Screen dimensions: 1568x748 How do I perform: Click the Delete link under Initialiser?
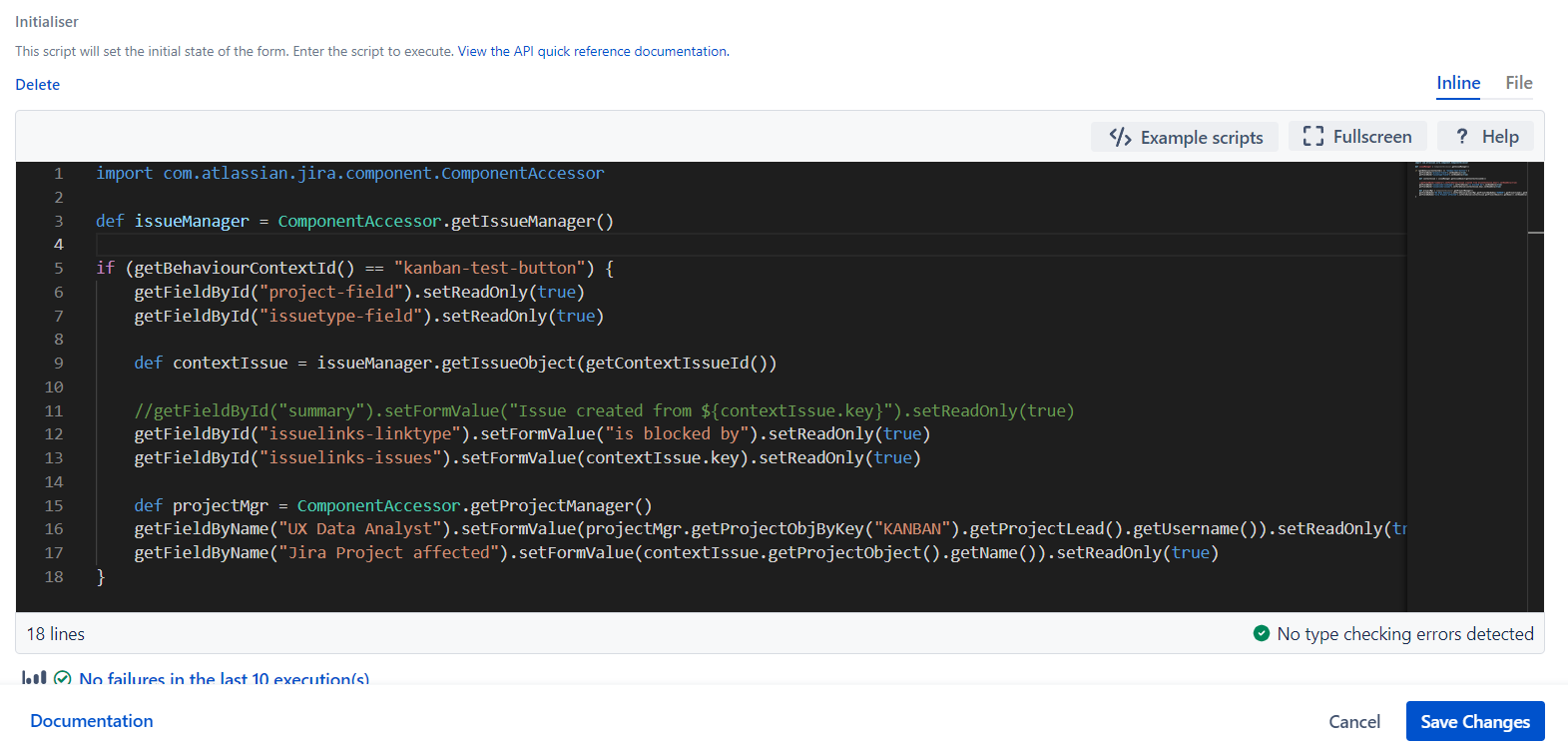coord(38,85)
